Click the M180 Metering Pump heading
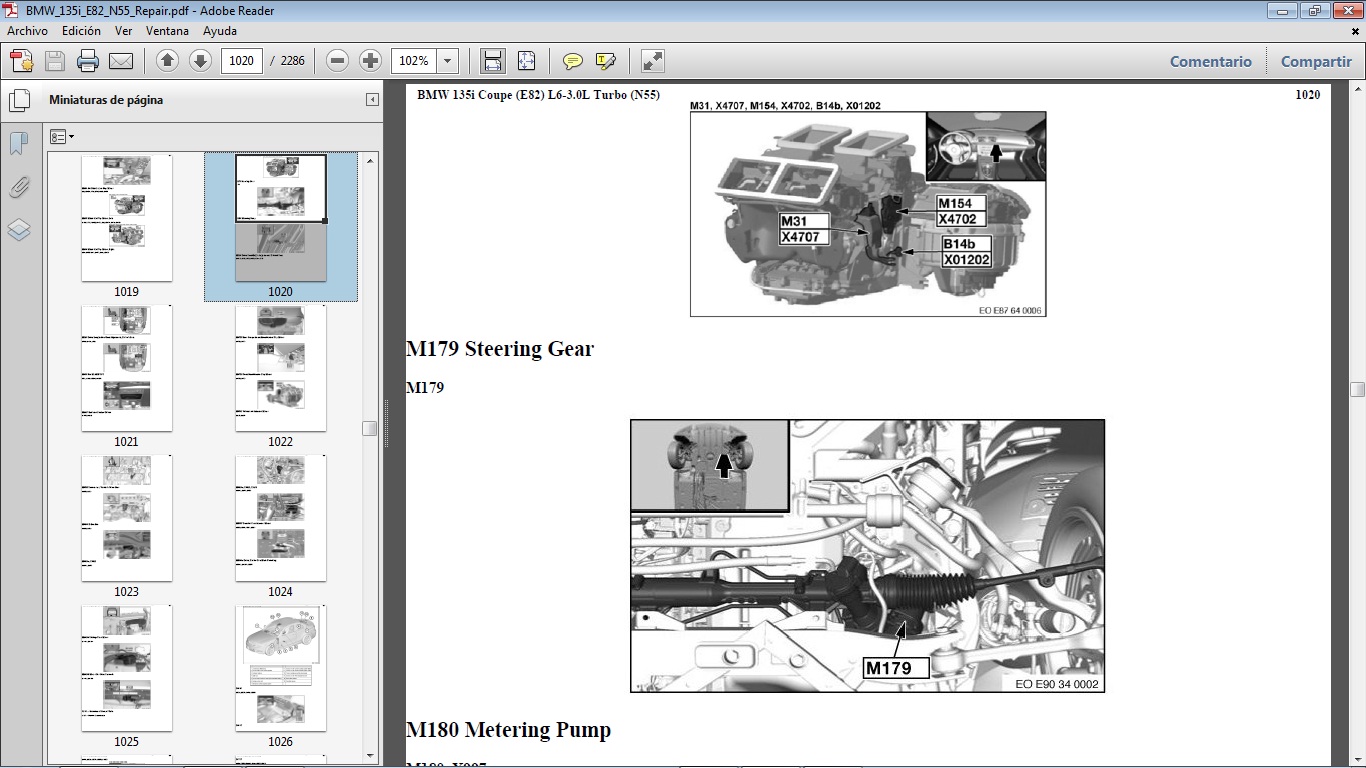Image resolution: width=1366 pixels, height=768 pixels. 508,730
